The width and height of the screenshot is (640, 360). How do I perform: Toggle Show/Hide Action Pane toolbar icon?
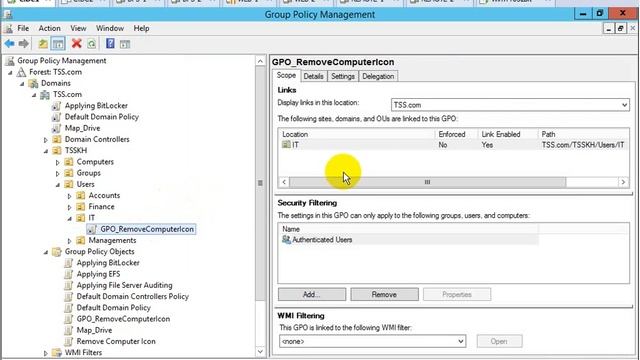[x=125, y=44]
